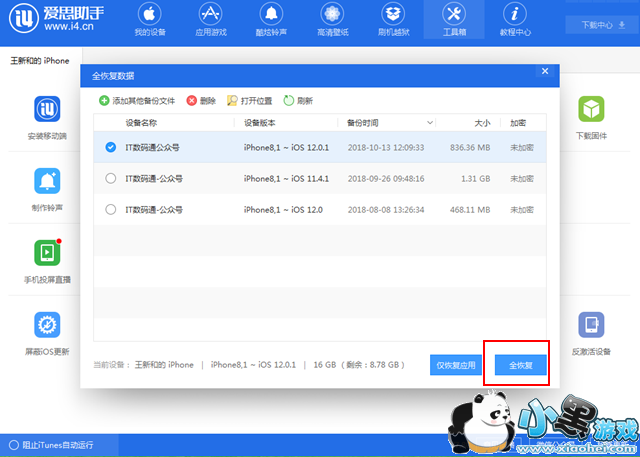This screenshot has height=457, width=640.
Task: Click backup time 2018-09-26 09:48:16
Action: pyautogui.click(x=386, y=179)
